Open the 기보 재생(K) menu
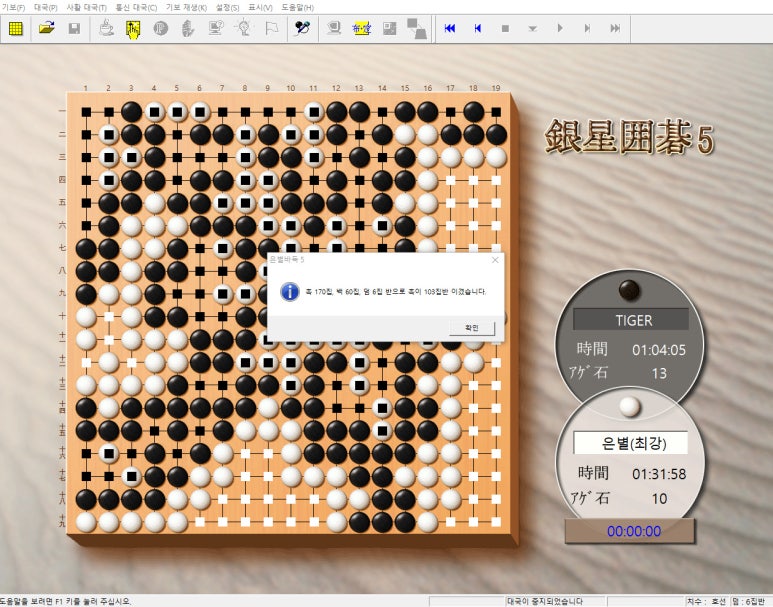 click(186, 7)
